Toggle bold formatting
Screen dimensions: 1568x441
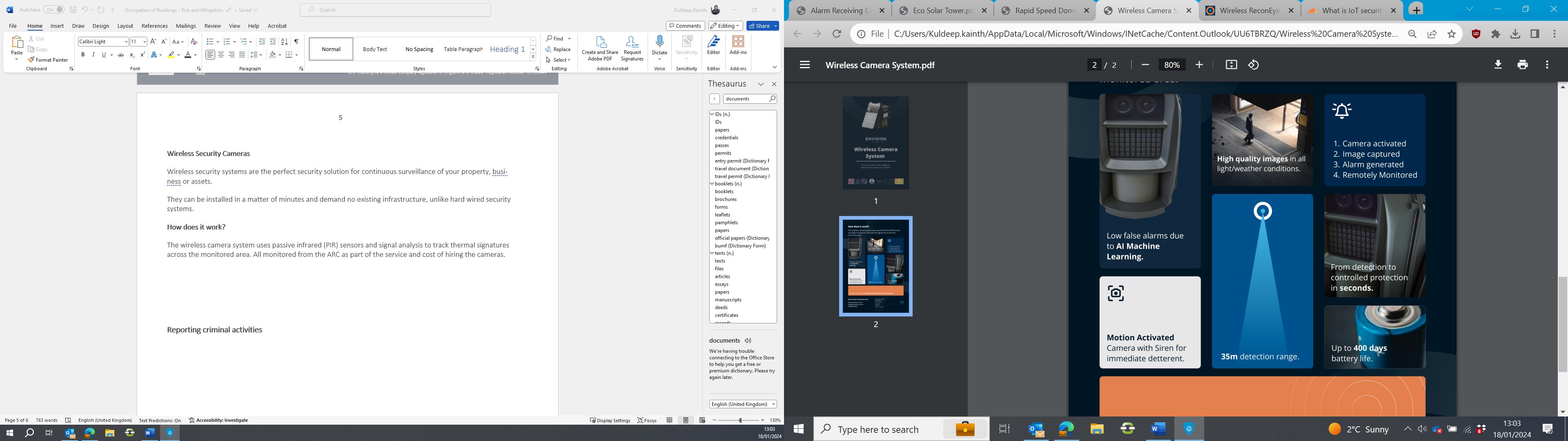[83, 55]
